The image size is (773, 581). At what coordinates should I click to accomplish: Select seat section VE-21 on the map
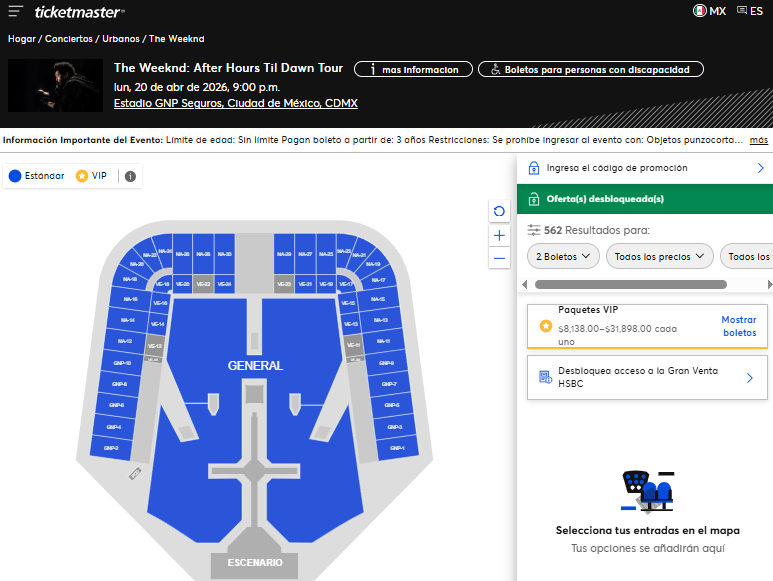(x=305, y=284)
